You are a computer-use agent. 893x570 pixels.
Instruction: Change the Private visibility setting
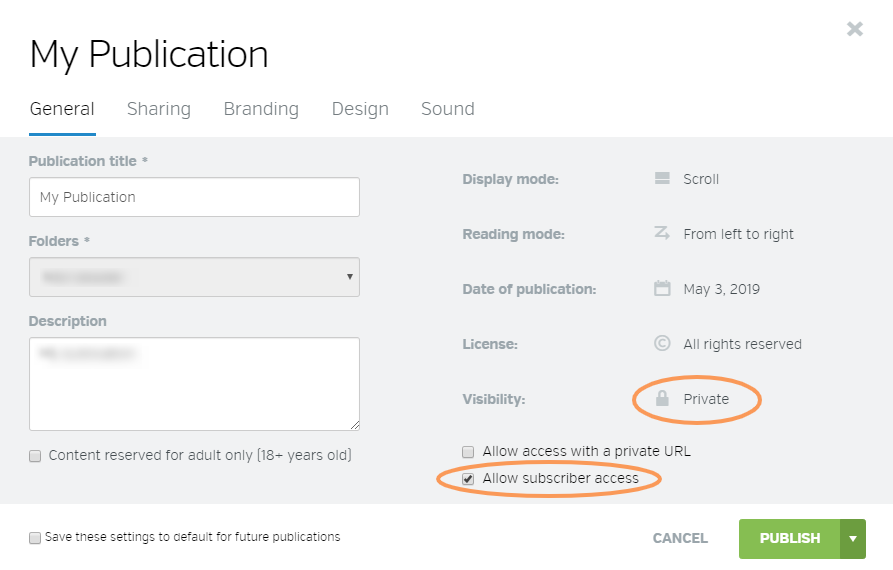click(706, 399)
